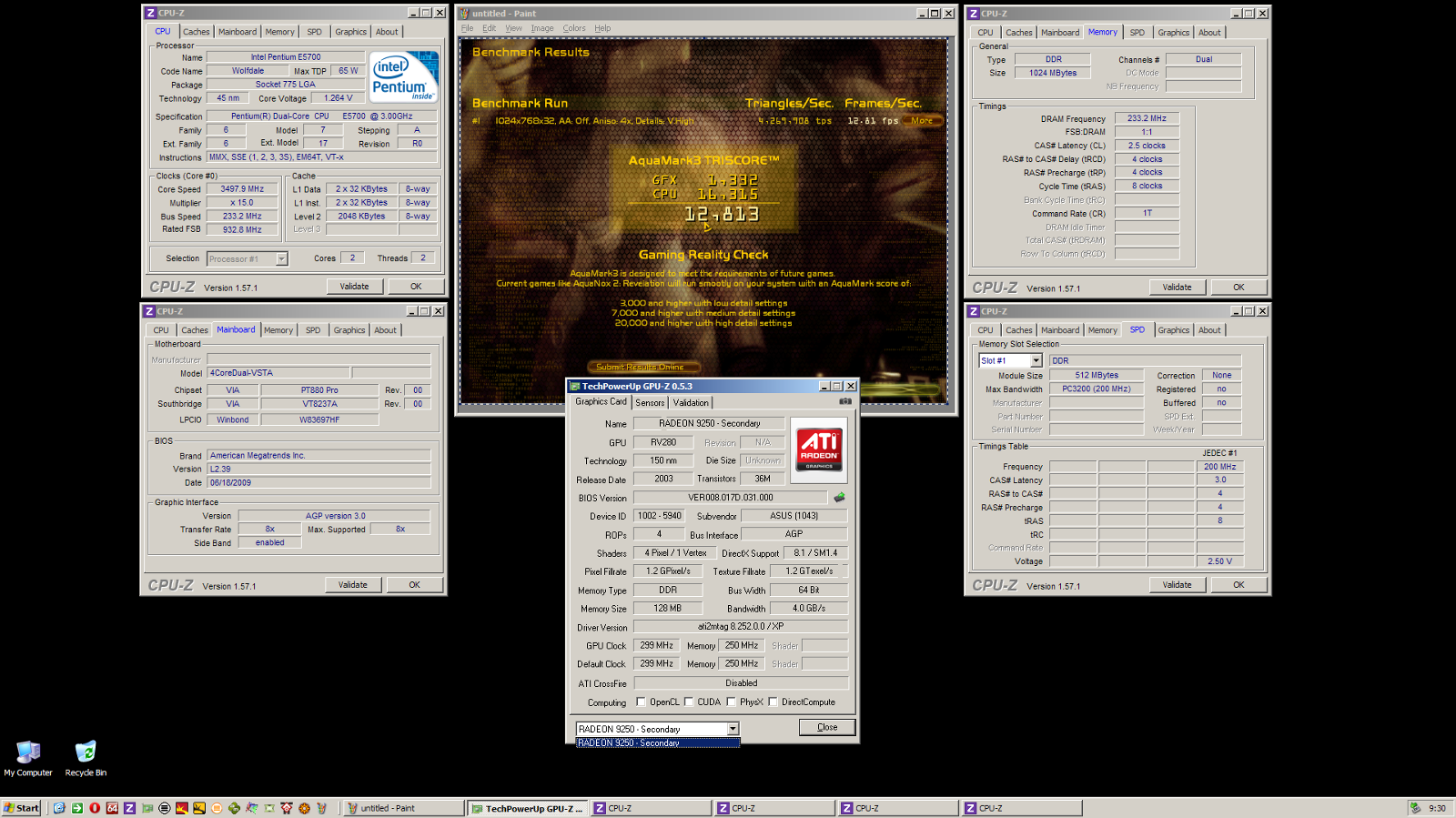Click the Close button in GPU-Z
Image resolution: width=1456 pixels, height=818 pixels.
click(x=827, y=727)
